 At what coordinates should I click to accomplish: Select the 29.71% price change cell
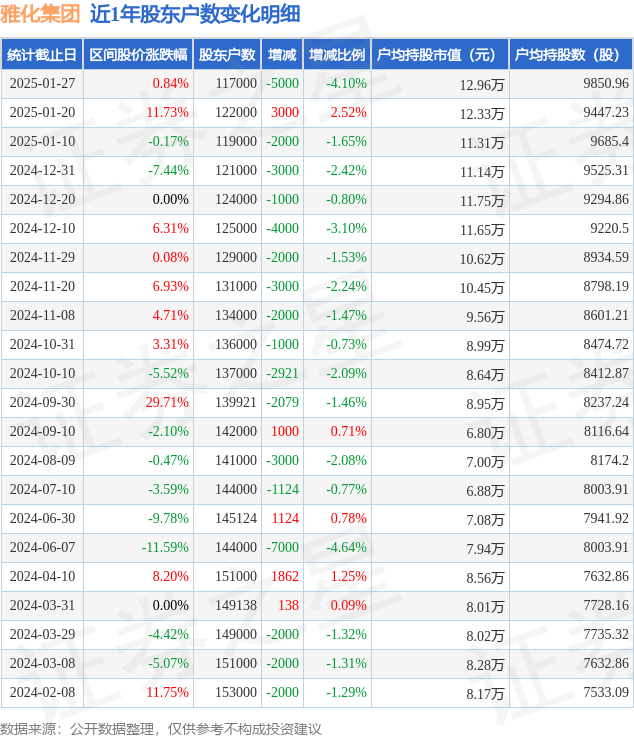(167, 403)
